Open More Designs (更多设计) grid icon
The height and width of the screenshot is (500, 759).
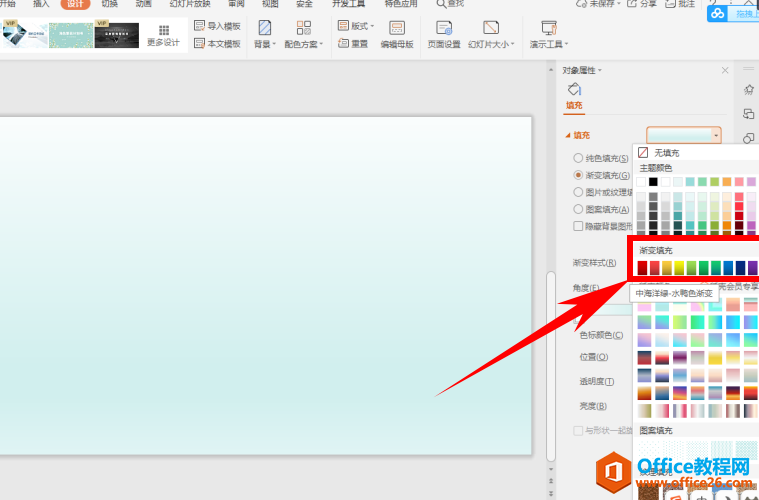(x=164, y=30)
